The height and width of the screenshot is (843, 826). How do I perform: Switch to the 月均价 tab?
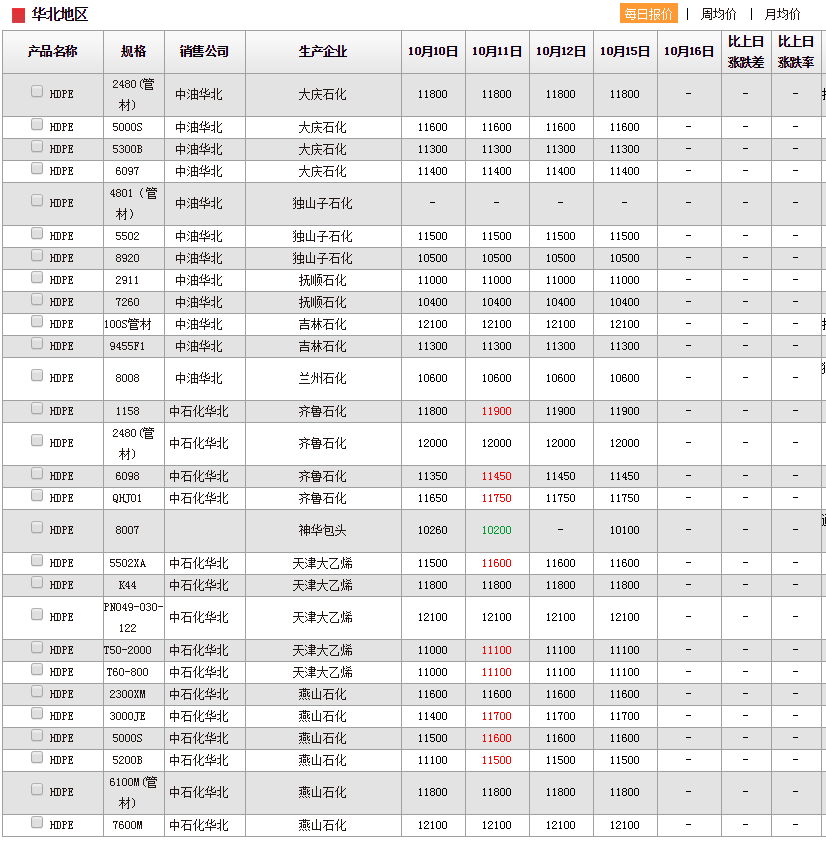pyautogui.click(x=782, y=14)
